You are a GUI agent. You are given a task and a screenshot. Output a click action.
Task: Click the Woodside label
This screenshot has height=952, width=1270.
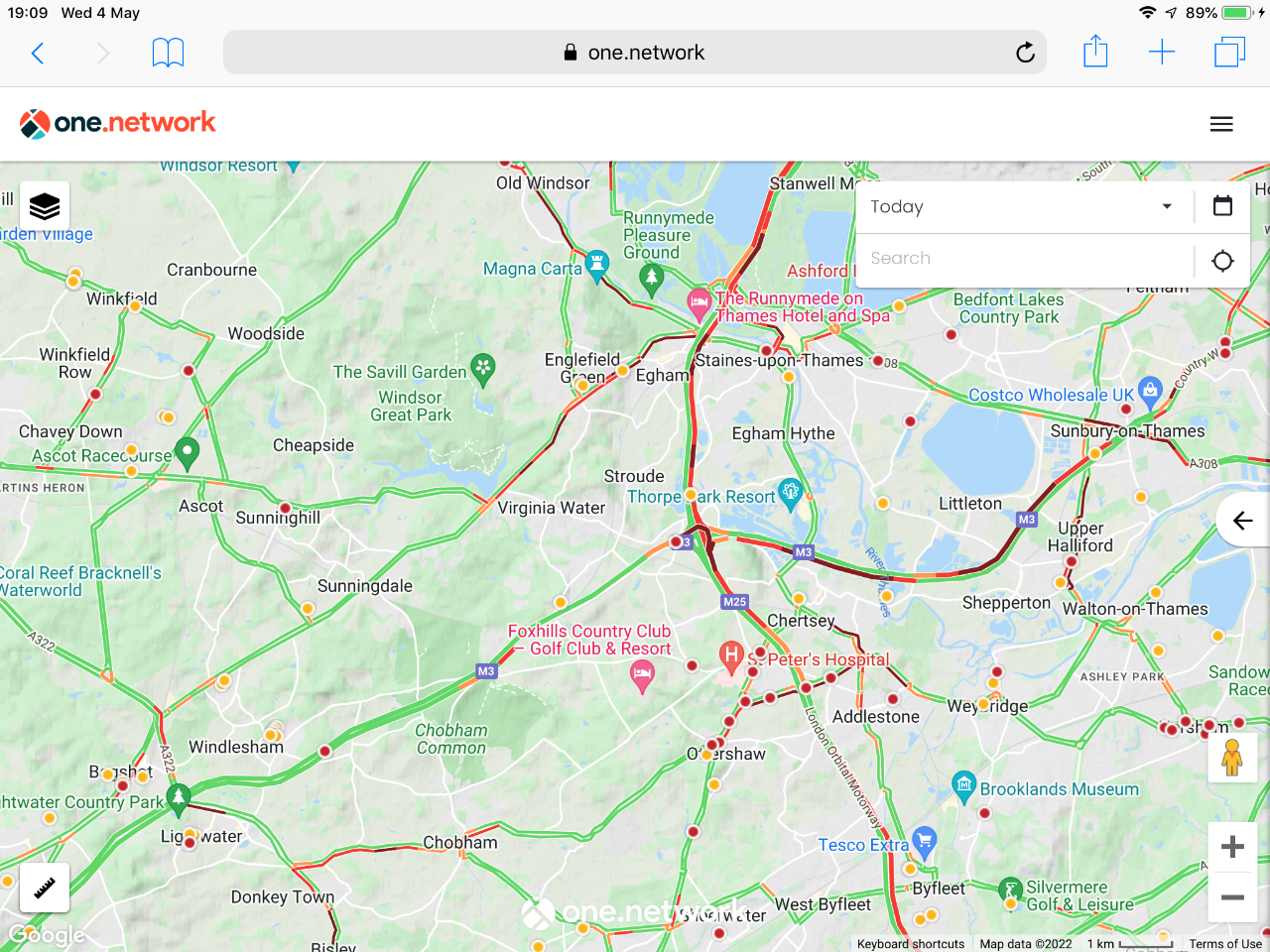(x=266, y=333)
